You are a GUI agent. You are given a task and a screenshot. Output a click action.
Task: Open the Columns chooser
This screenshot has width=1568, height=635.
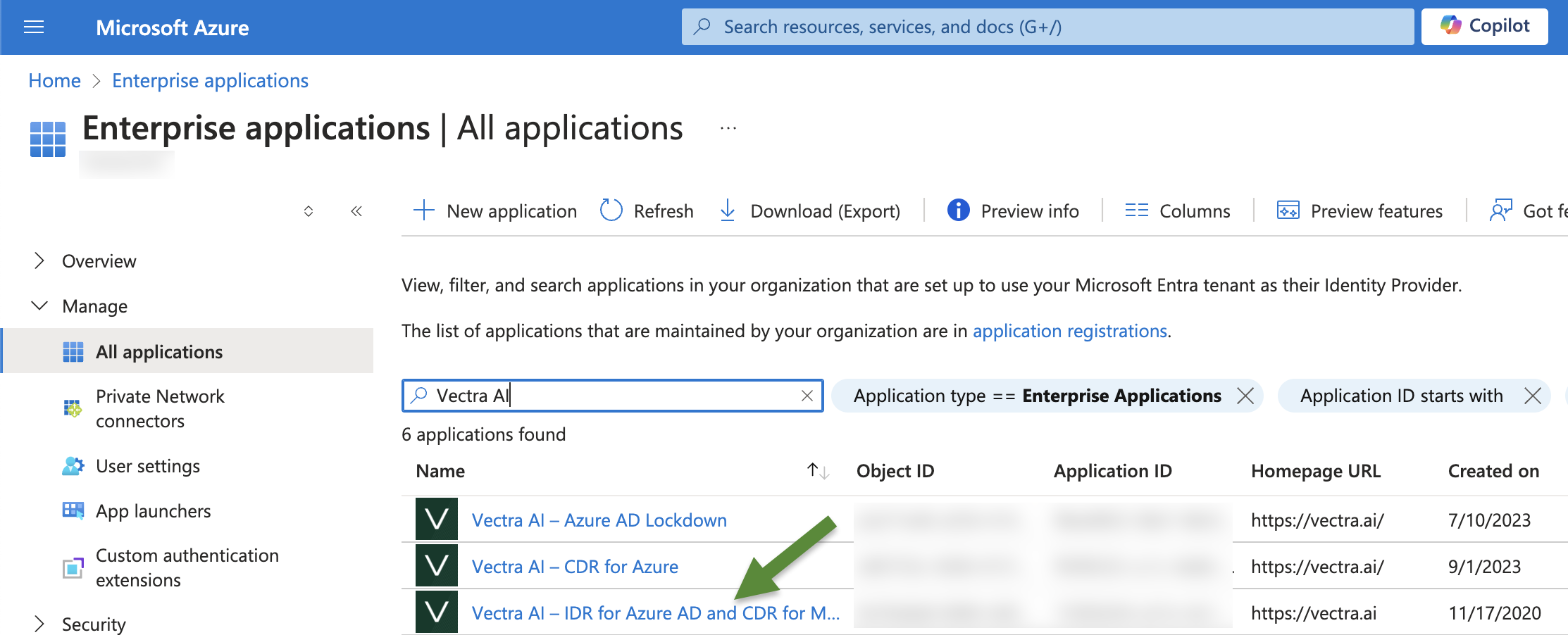(x=1178, y=210)
